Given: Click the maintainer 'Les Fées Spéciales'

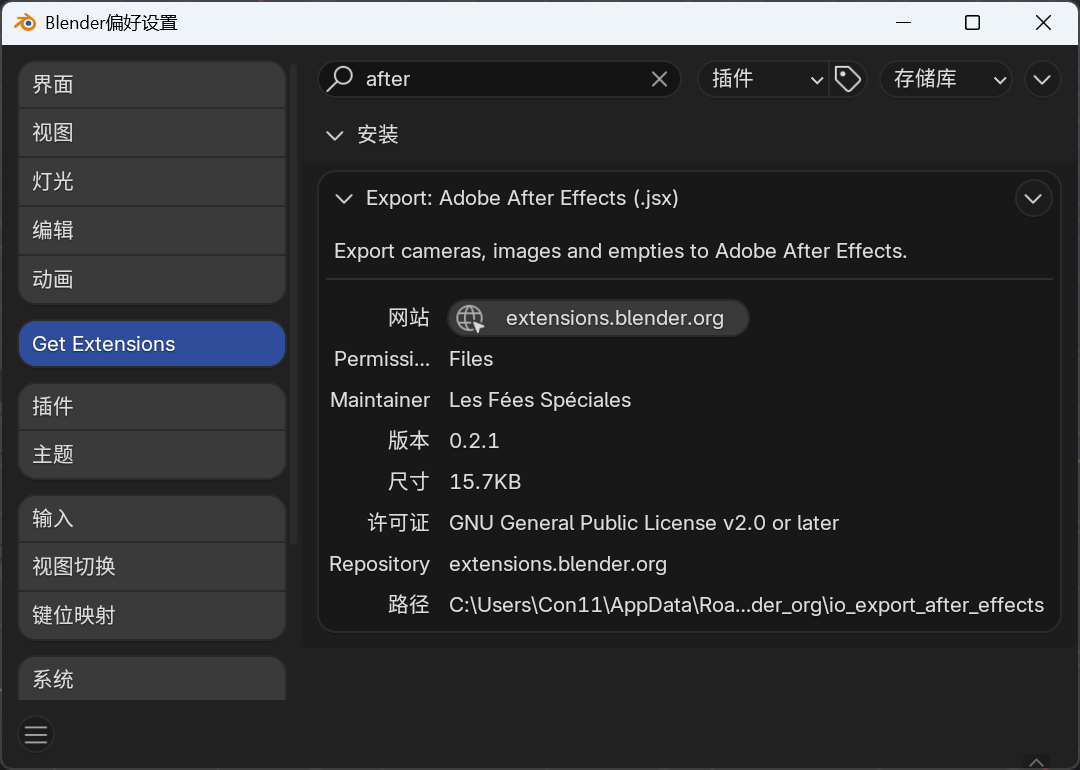Looking at the screenshot, I should [x=540, y=400].
